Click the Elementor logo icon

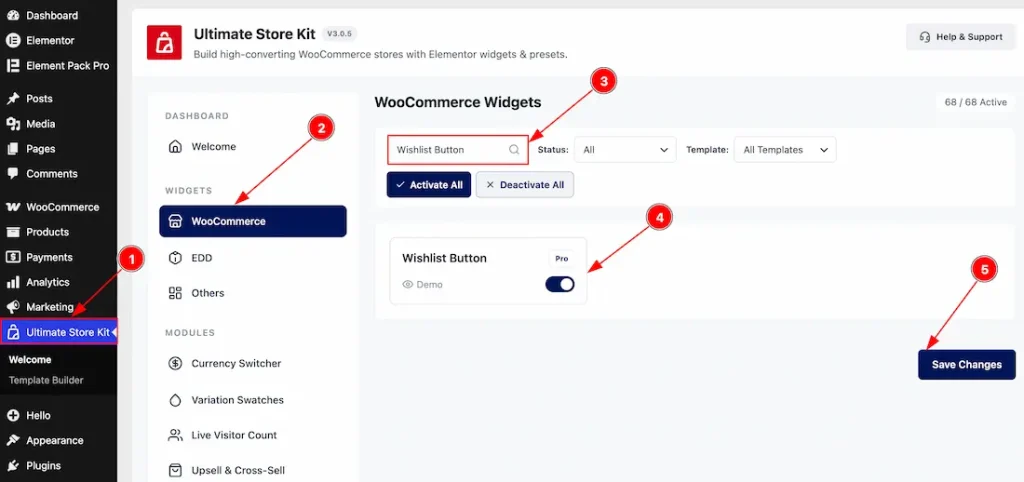click(12, 40)
